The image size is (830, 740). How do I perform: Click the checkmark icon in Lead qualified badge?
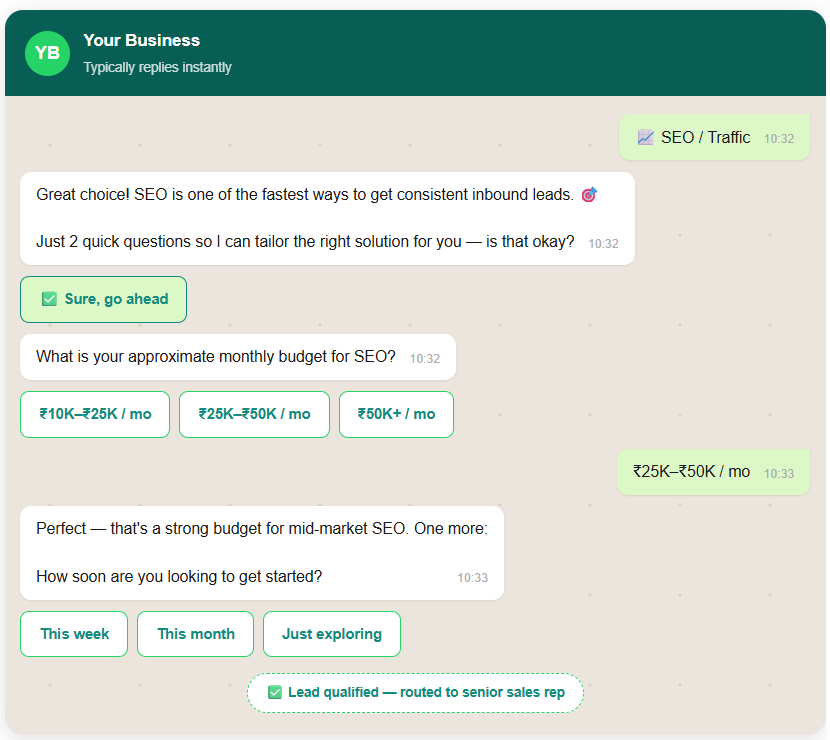click(x=275, y=692)
